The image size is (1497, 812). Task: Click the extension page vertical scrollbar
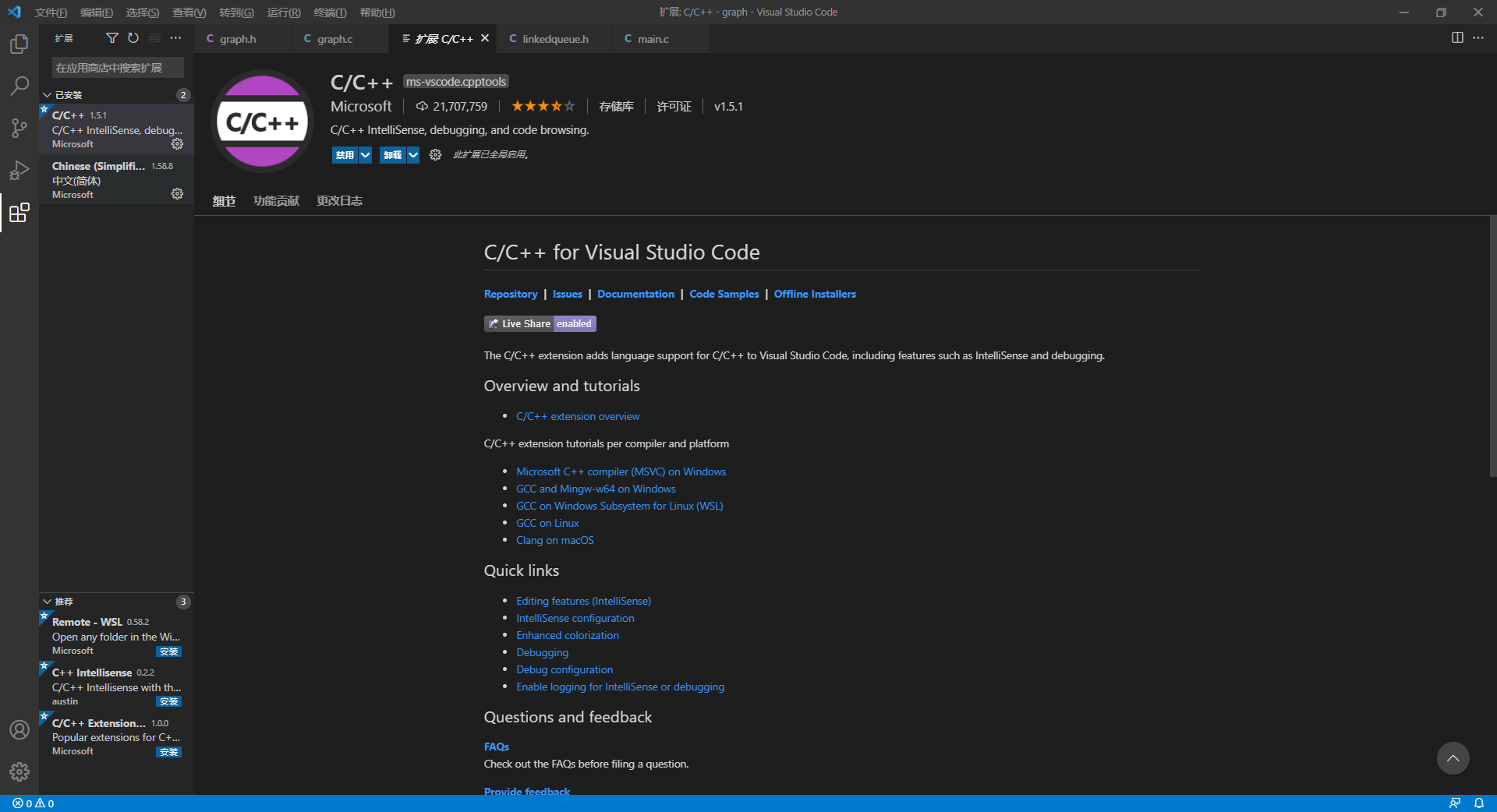tap(1492, 347)
